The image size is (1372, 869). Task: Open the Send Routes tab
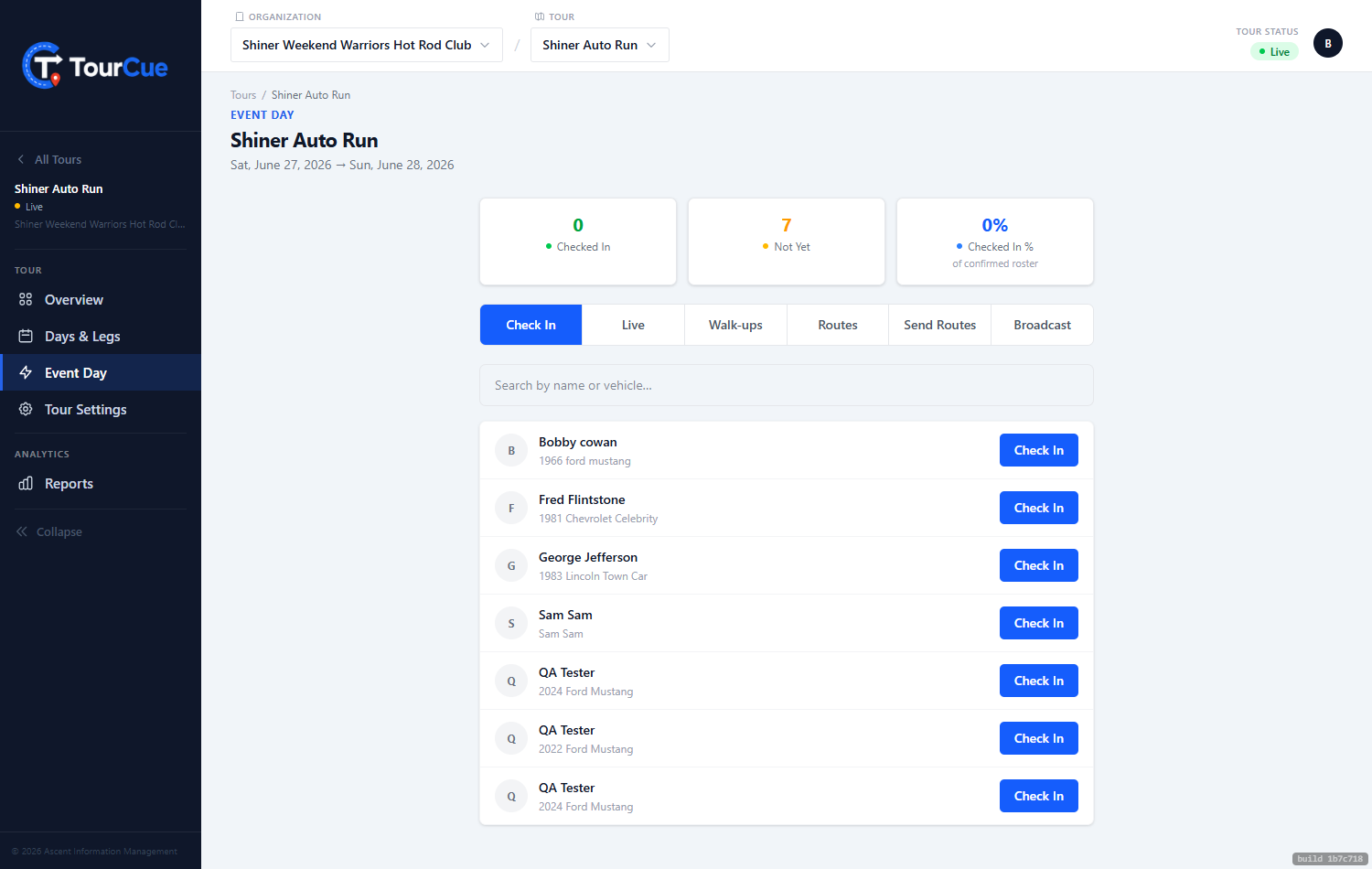(x=939, y=325)
